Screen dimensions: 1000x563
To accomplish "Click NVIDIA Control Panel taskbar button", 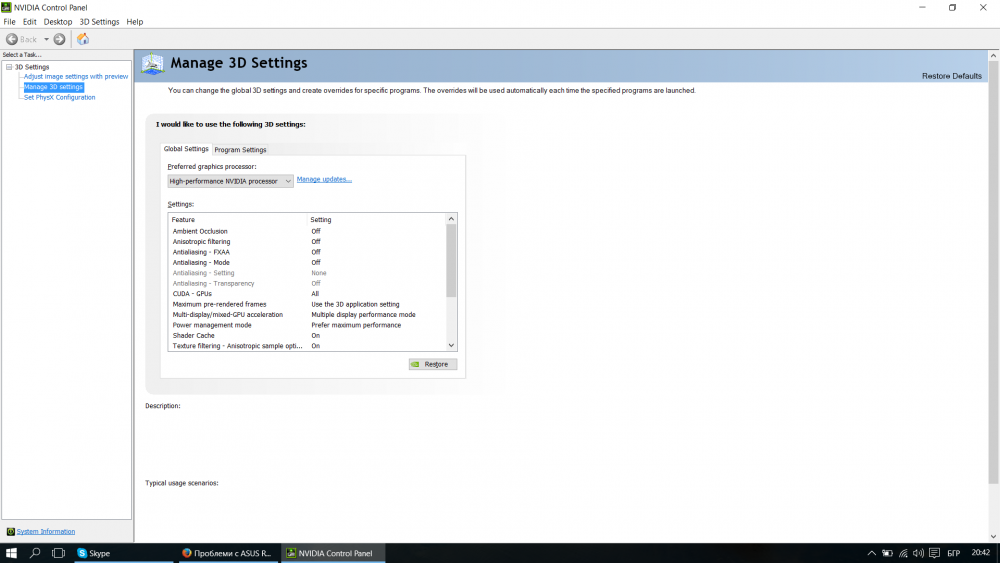I will pos(332,553).
